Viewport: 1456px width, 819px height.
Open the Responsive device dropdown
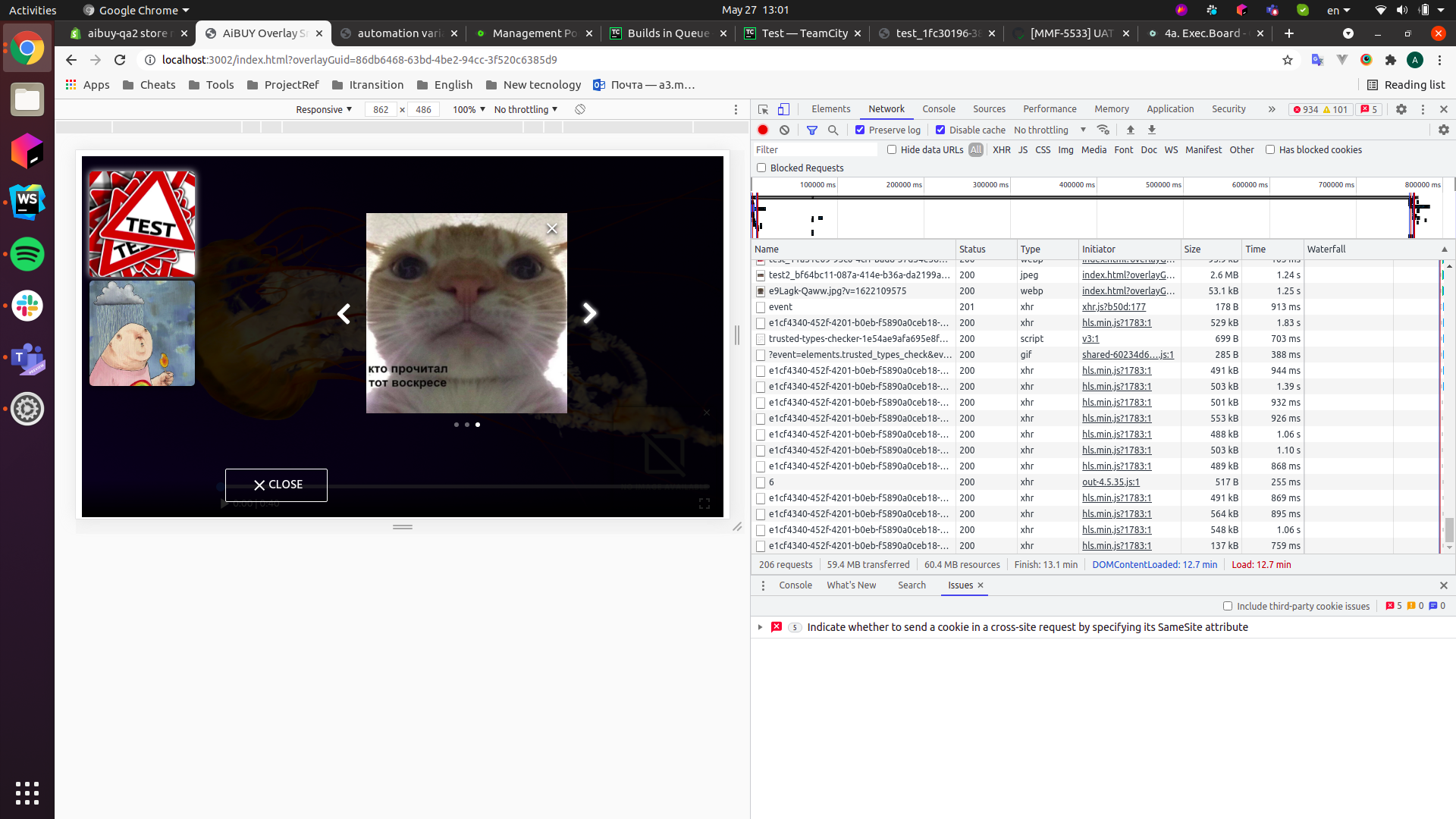(324, 109)
